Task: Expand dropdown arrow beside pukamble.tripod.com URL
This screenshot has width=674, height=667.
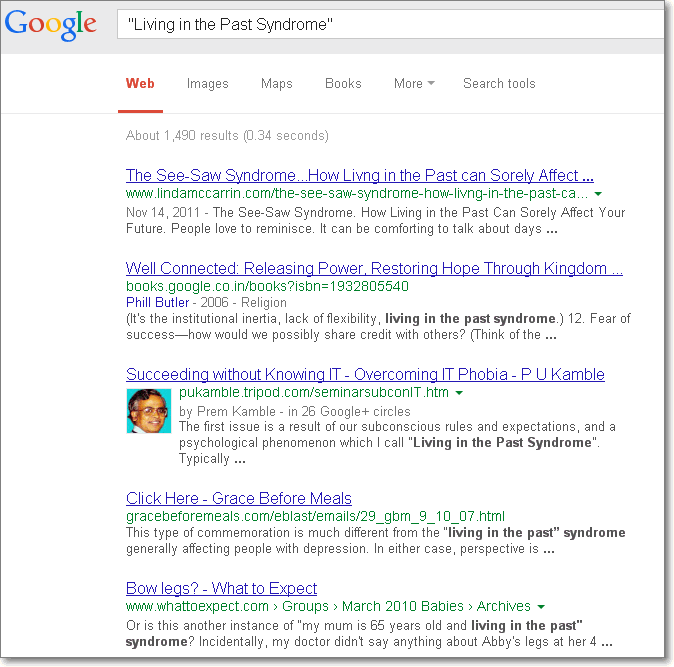Action: [459, 393]
